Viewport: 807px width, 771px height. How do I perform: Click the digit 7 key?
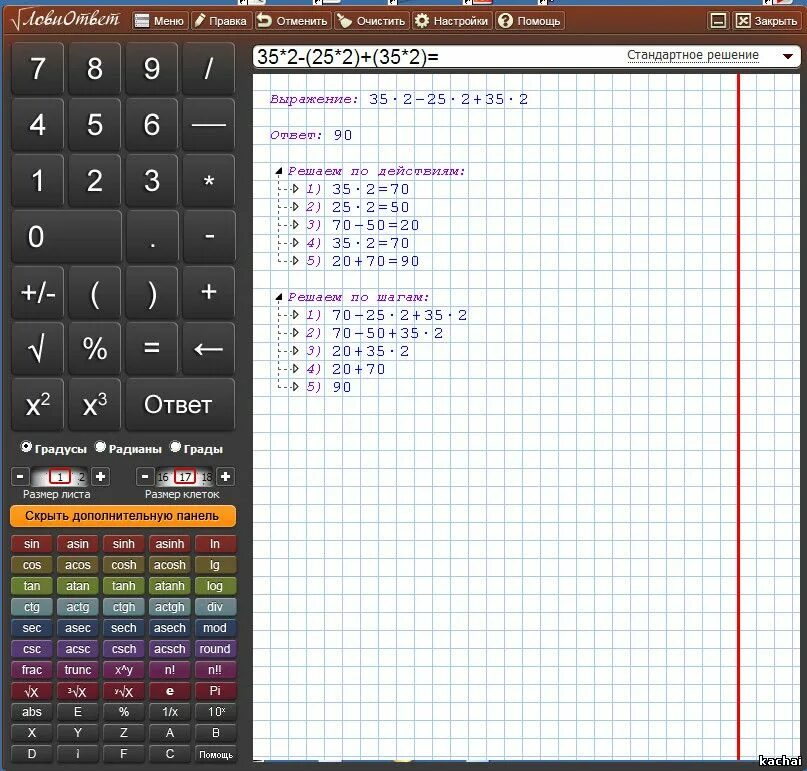point(38,68)
